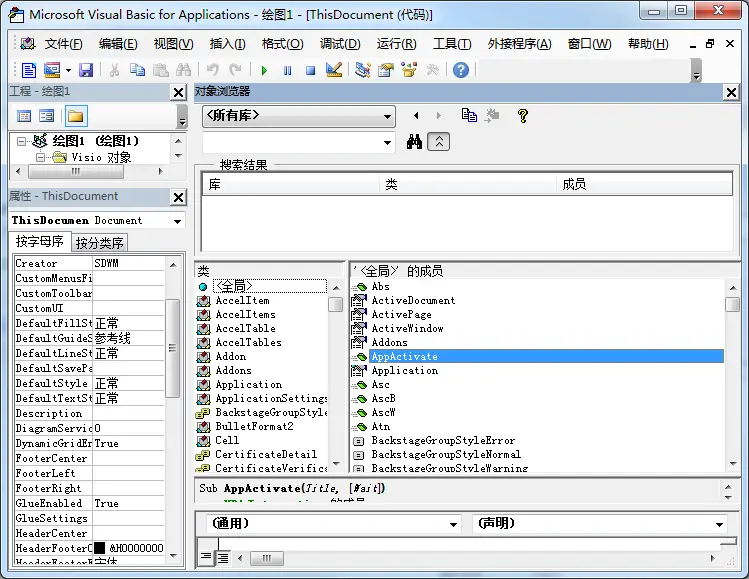Run the macro with the green play icon
Image resolution: width=749 pixels, height=579 pixels.
tap(264, 71)
